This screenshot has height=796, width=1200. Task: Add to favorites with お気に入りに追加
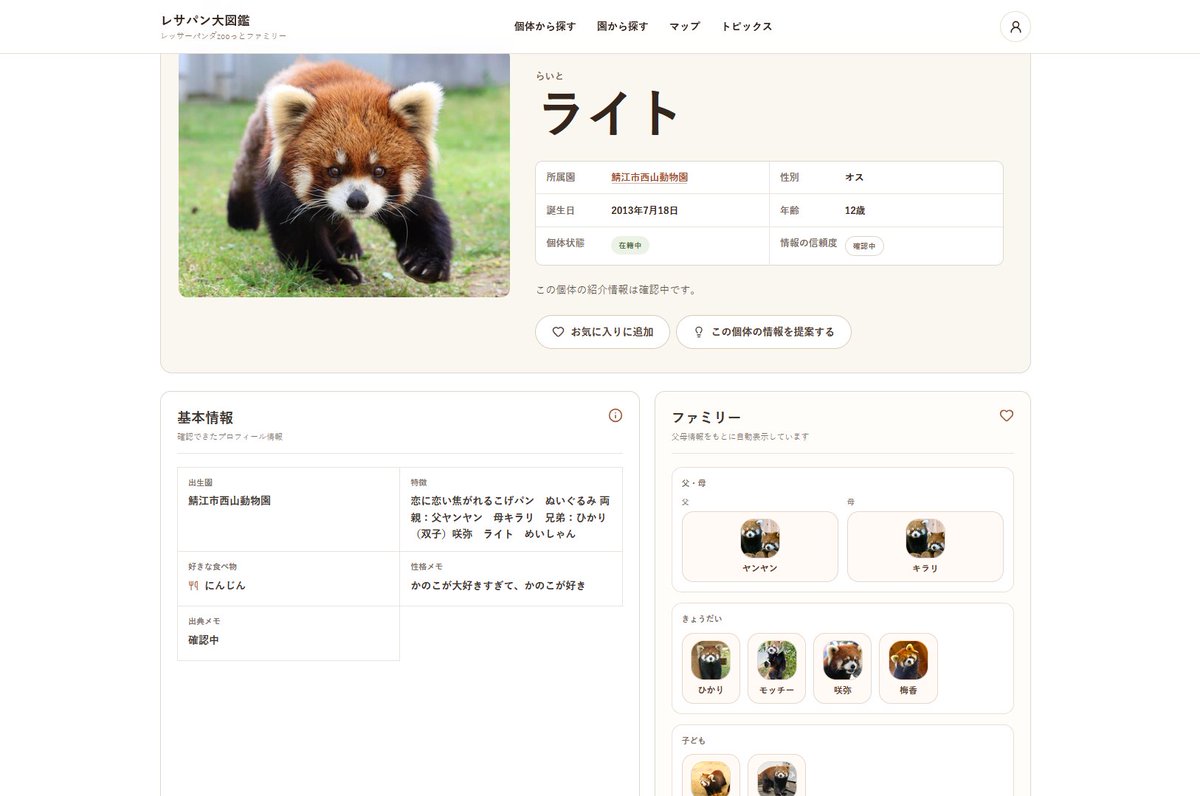[602, 332]
